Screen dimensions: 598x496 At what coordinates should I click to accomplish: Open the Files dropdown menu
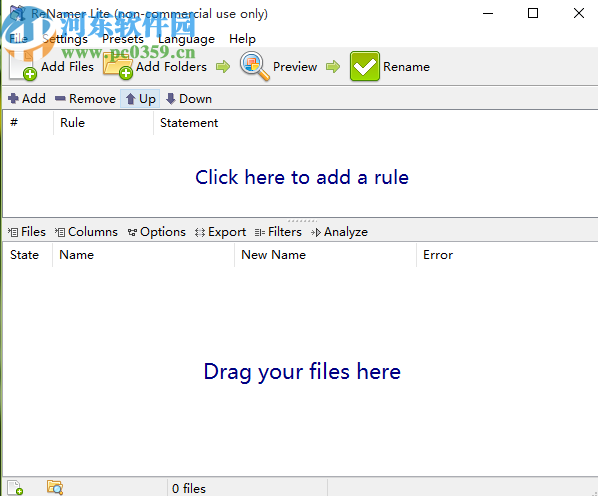point(27,232)
